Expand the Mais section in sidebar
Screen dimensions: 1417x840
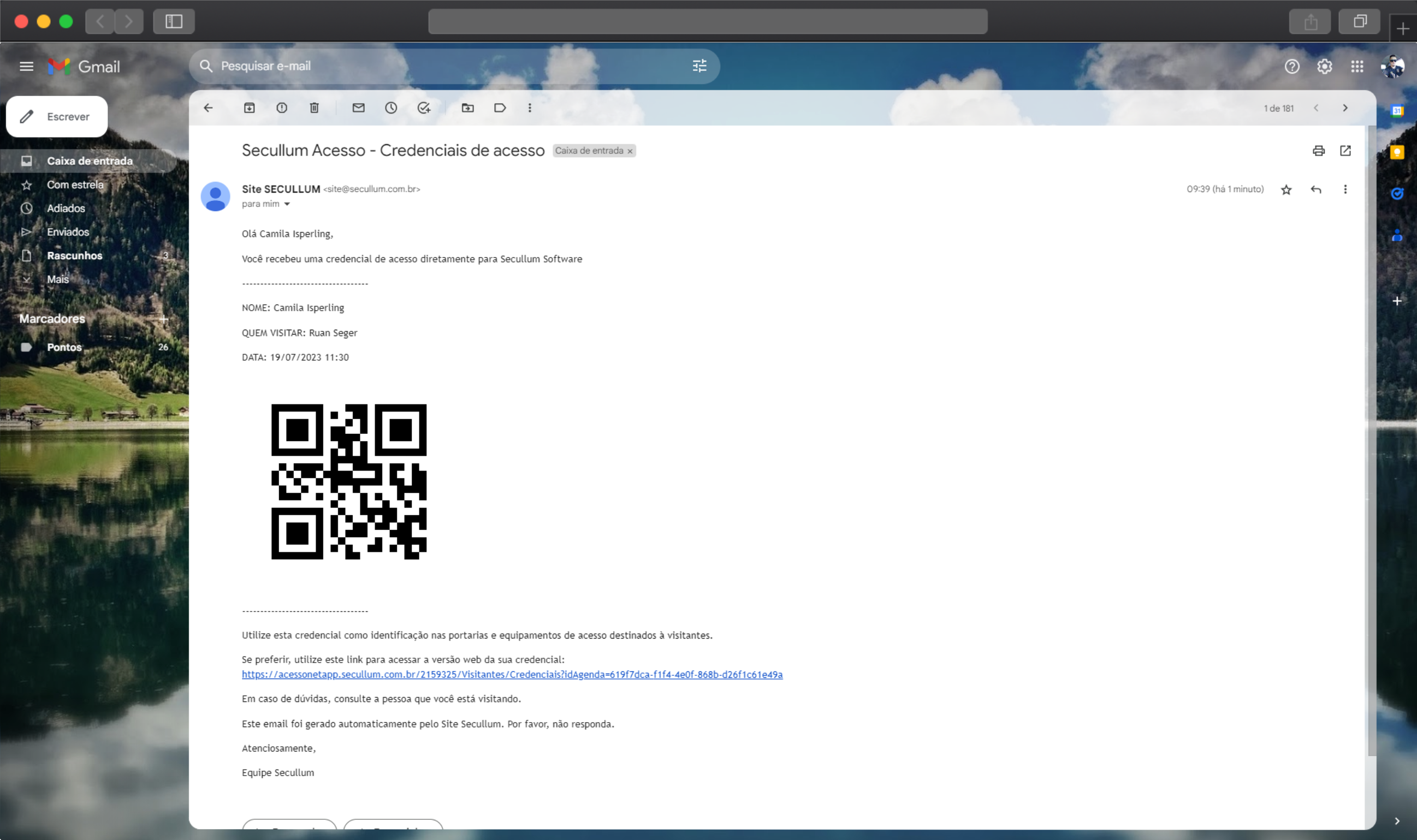point(57,279)
